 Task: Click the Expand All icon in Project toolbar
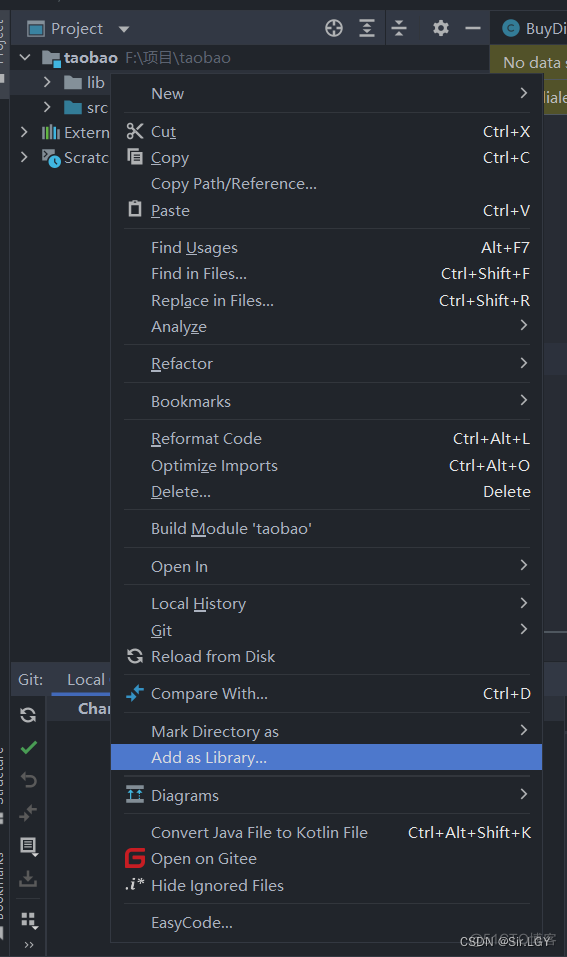click(x=367, y=28)
